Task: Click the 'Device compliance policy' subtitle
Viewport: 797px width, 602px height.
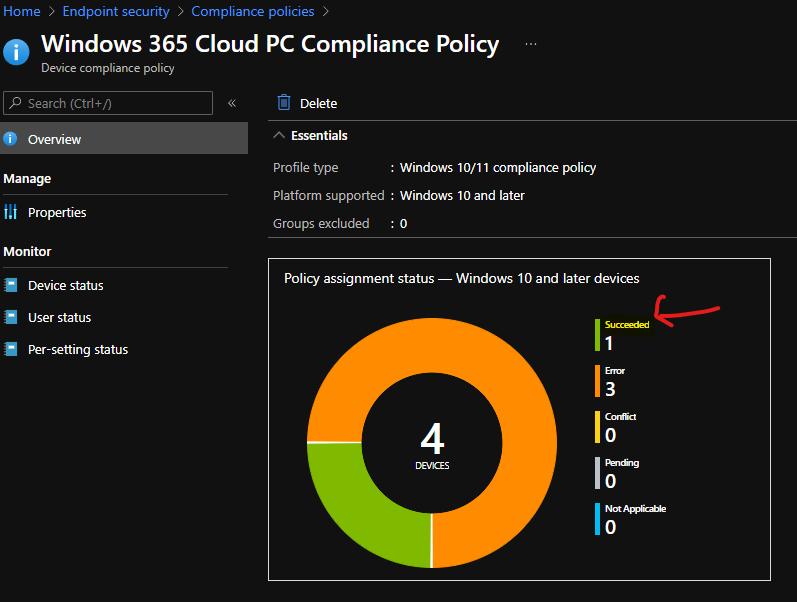Action: [108, 68]
